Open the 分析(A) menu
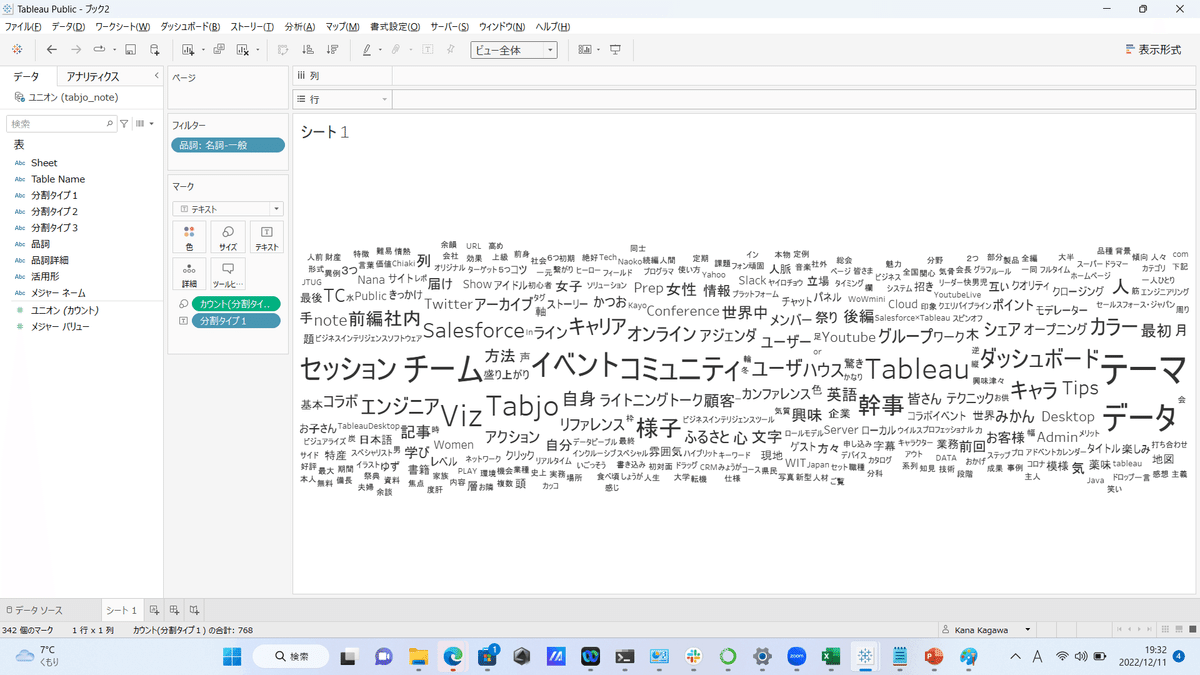The width and height of the screenshot is (1200, 675). point(299,26)
